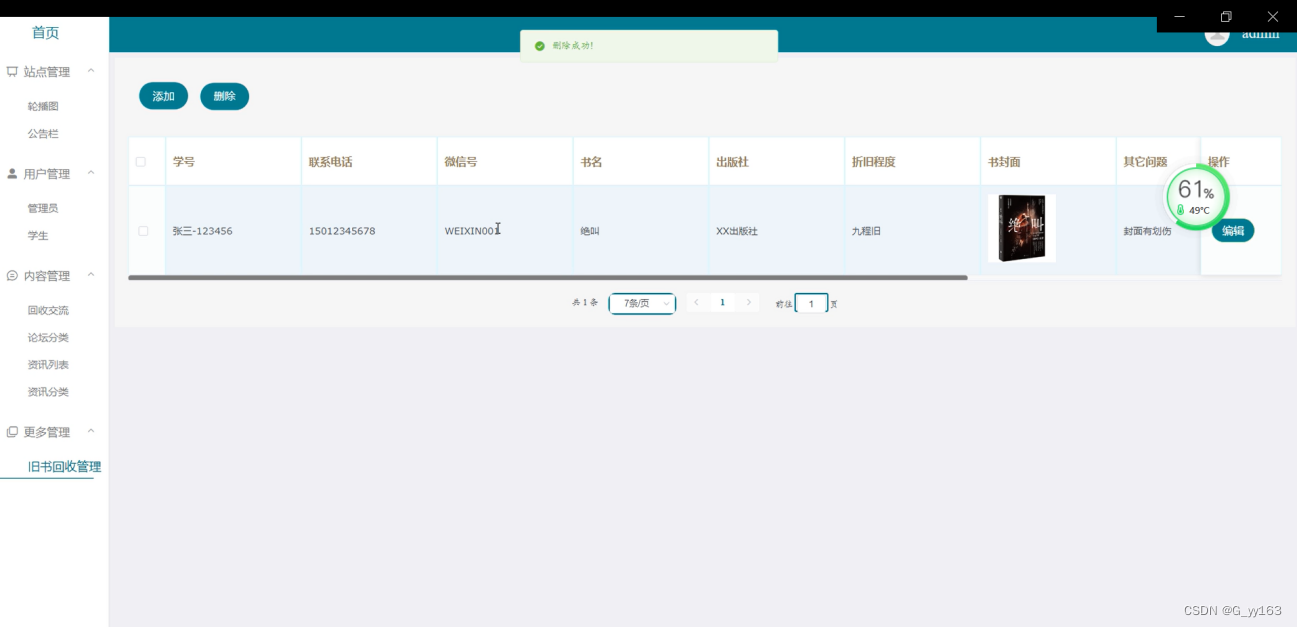The width and height of the screenshot is (1297, 627).
Task: Collapse the 内容管理 menu chevron
Action: [x=91, y=275]
